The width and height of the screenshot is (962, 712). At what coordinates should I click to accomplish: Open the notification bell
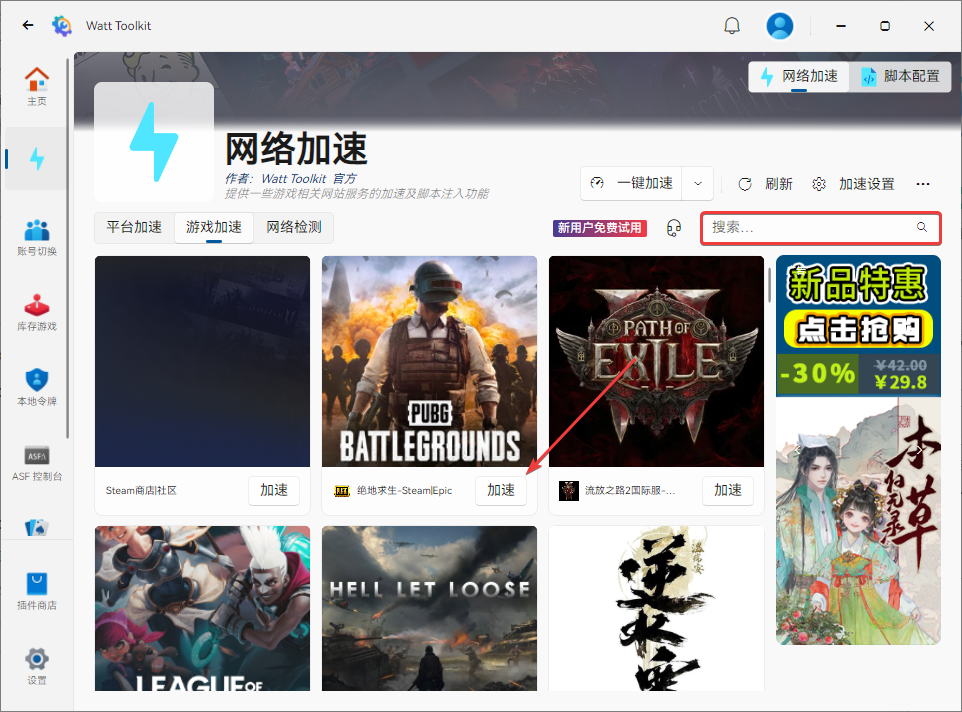click(732, 25)
